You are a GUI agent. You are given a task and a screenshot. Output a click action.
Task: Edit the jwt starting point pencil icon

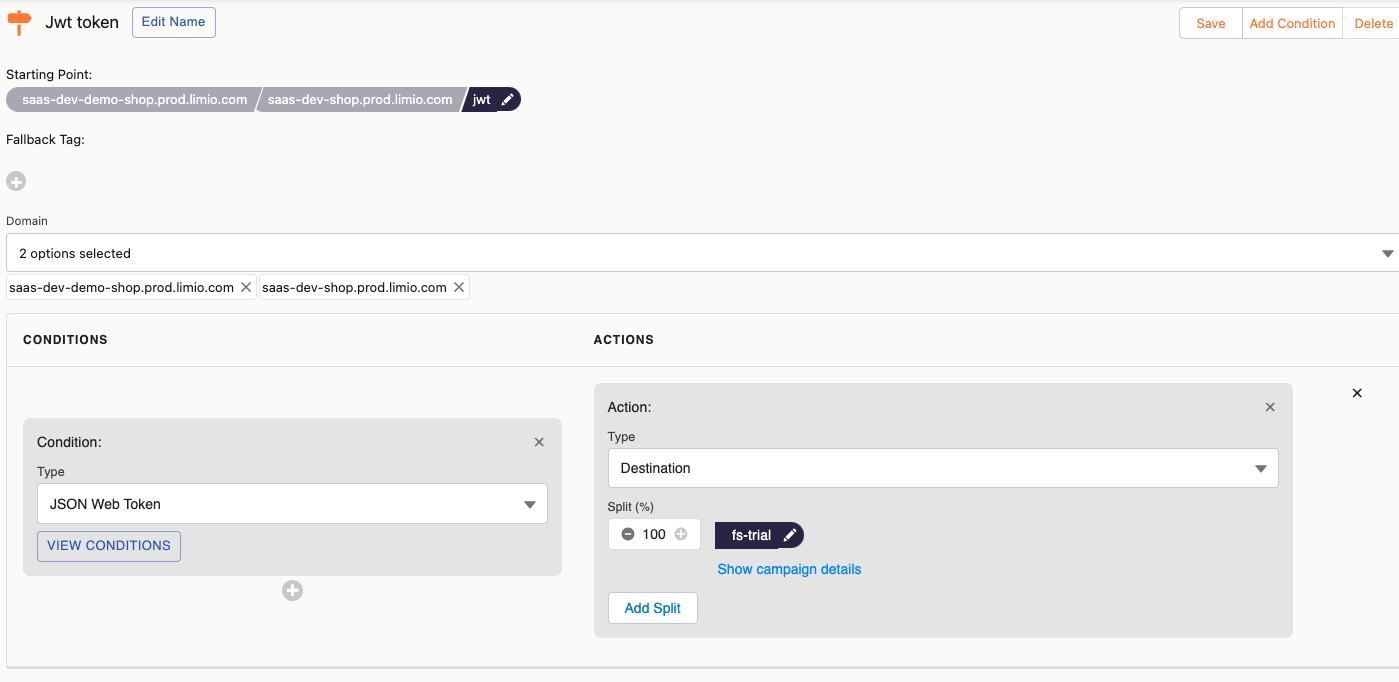click(508, 100)
